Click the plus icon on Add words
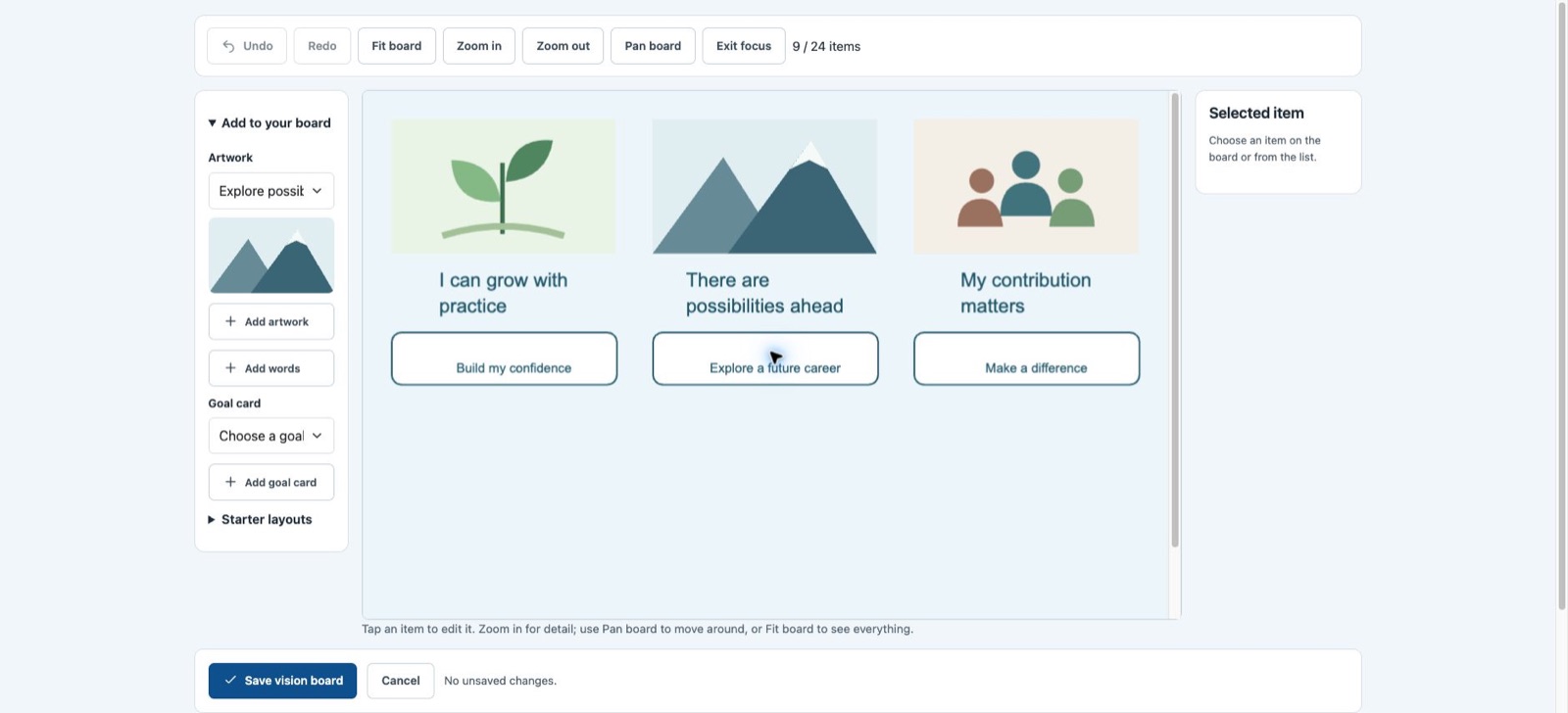The height and width of the screenshot is (713, 1568). (230, 368)
